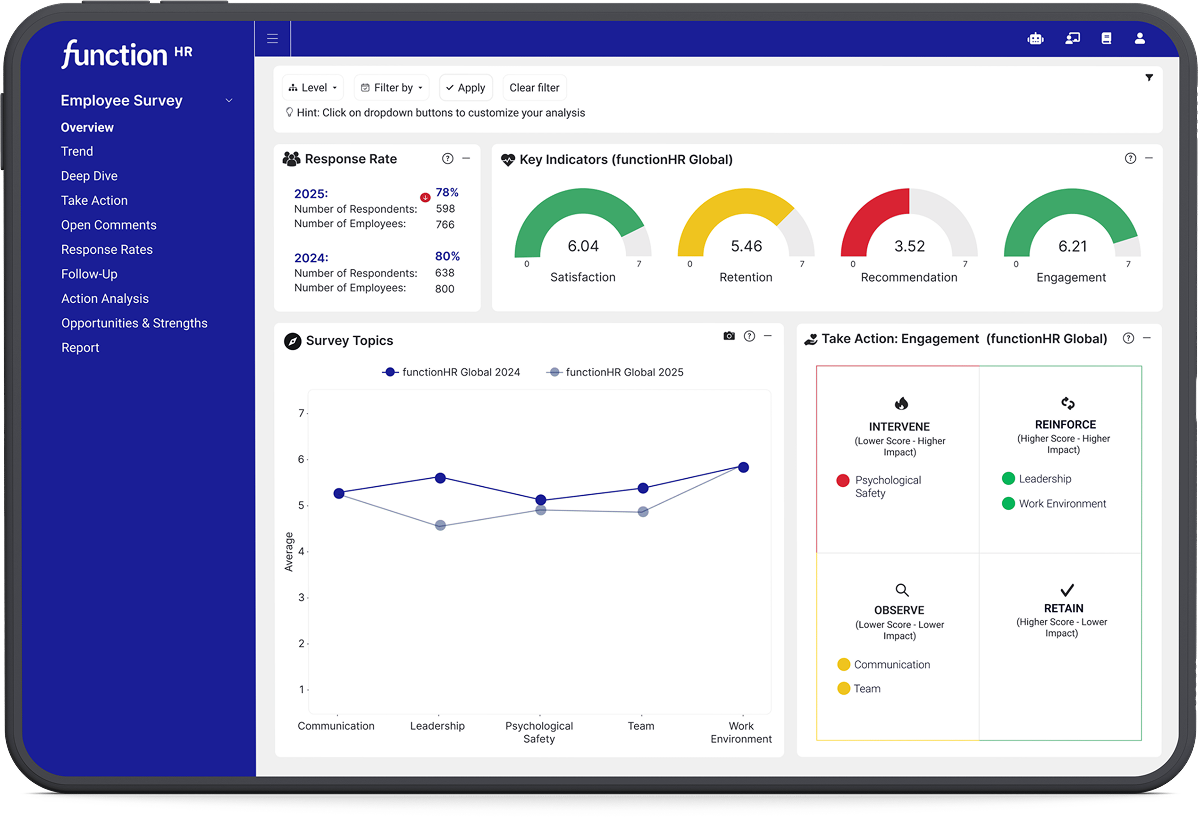Open the Employee Survey menu heading
The image size is (1199, 818).
tap(122, 100)
